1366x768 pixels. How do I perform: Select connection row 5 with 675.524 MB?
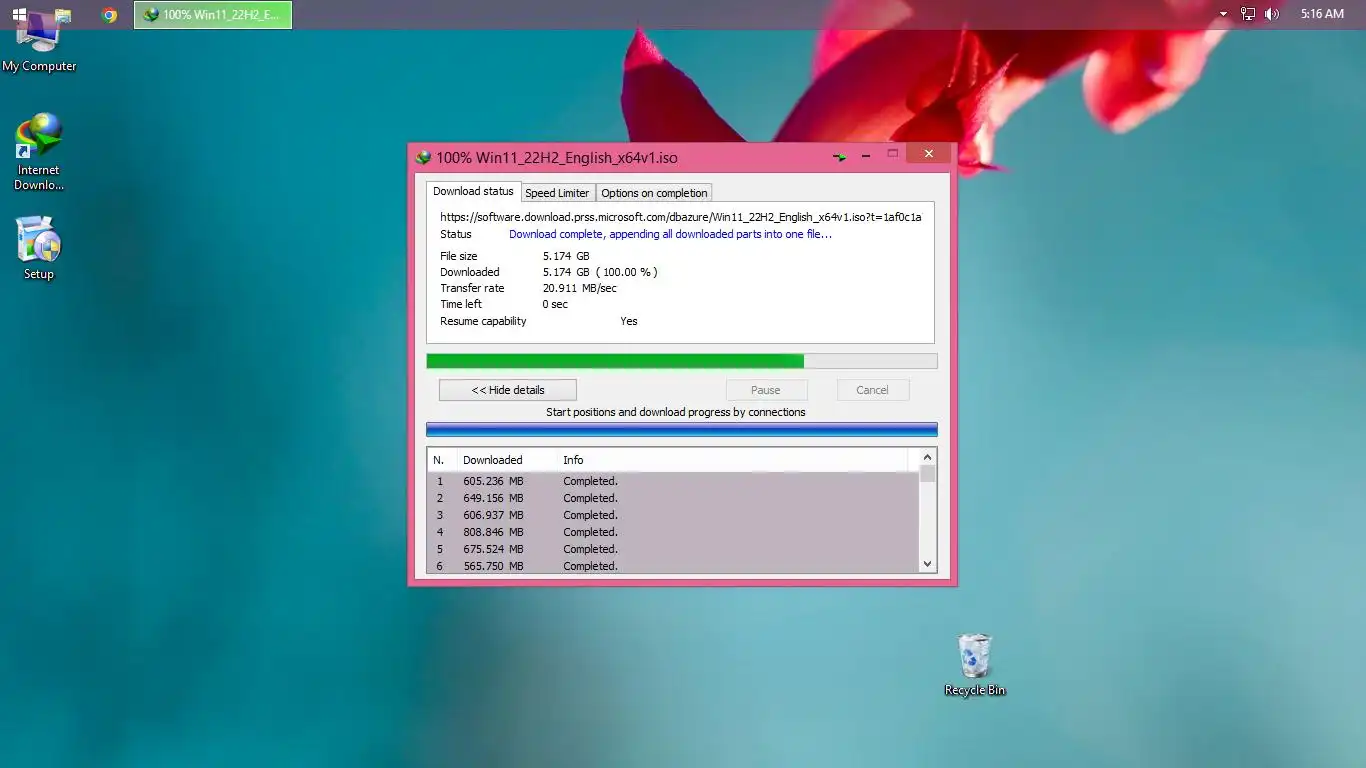point(672,549)
